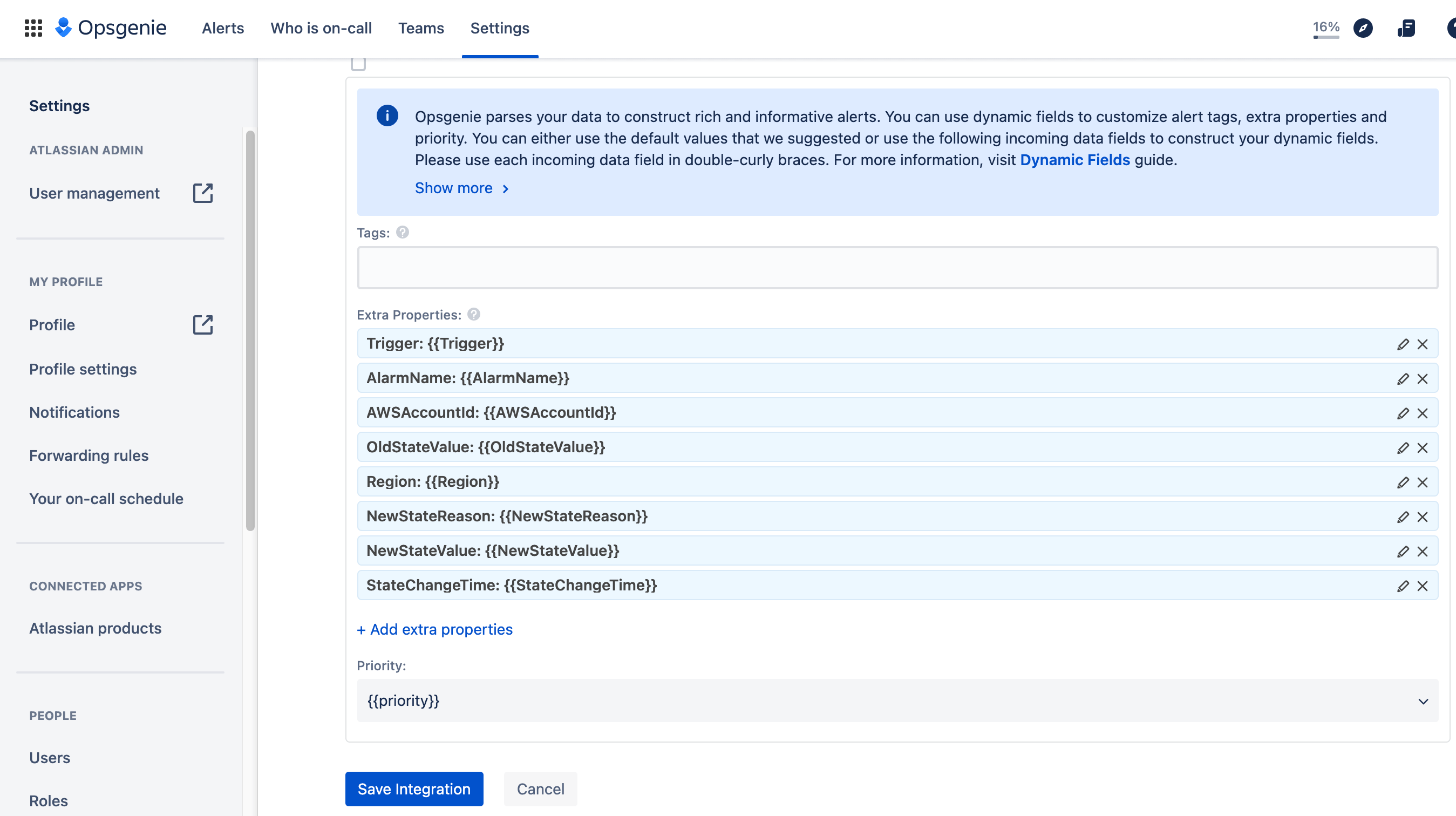Open the Dynamic Fields guide link

(1075, 159)
